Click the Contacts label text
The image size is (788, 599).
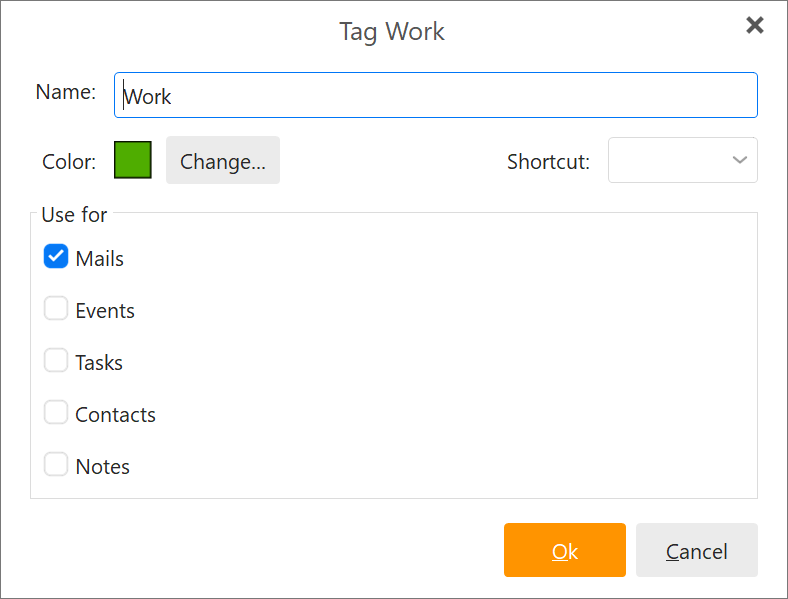click(x=116, y=415)
